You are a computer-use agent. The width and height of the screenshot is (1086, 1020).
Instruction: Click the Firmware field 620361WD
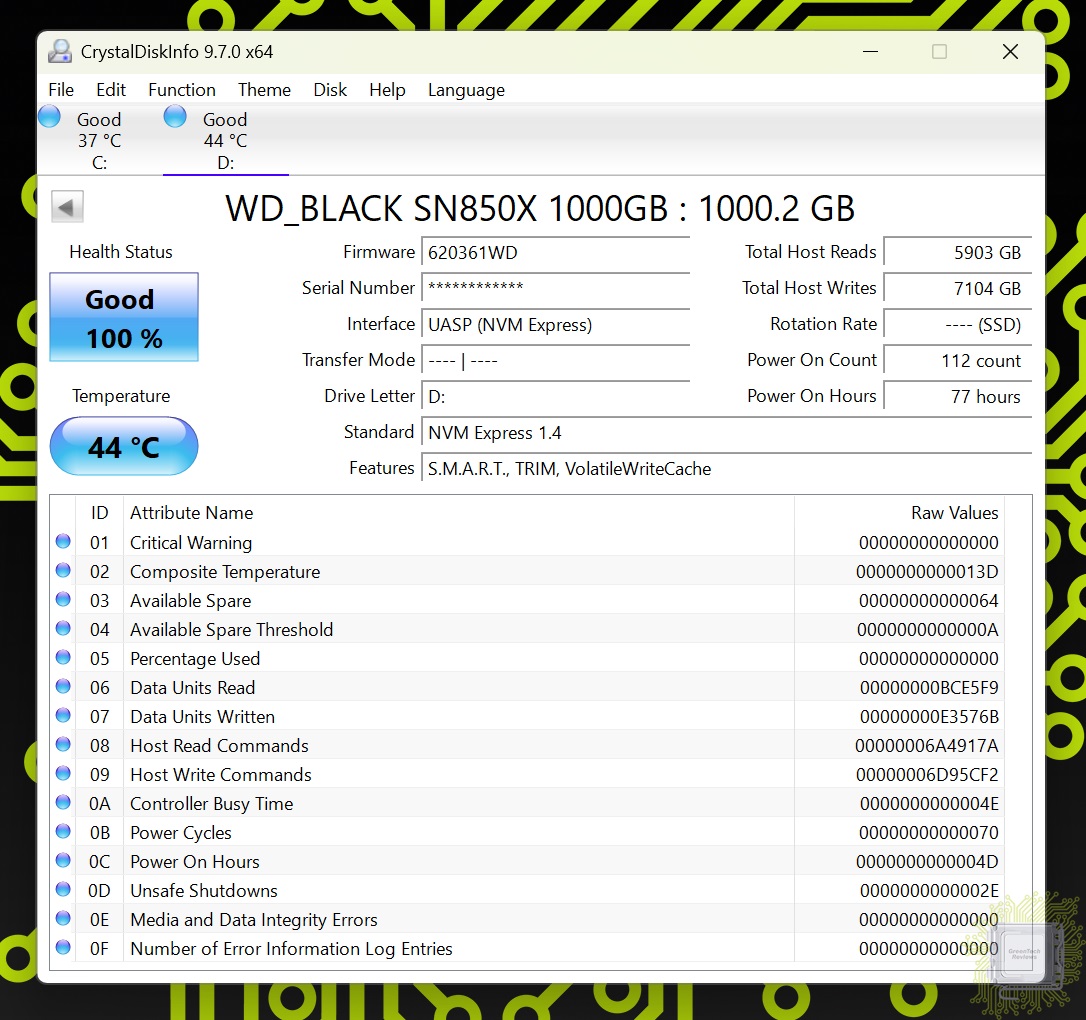(555, 253)
